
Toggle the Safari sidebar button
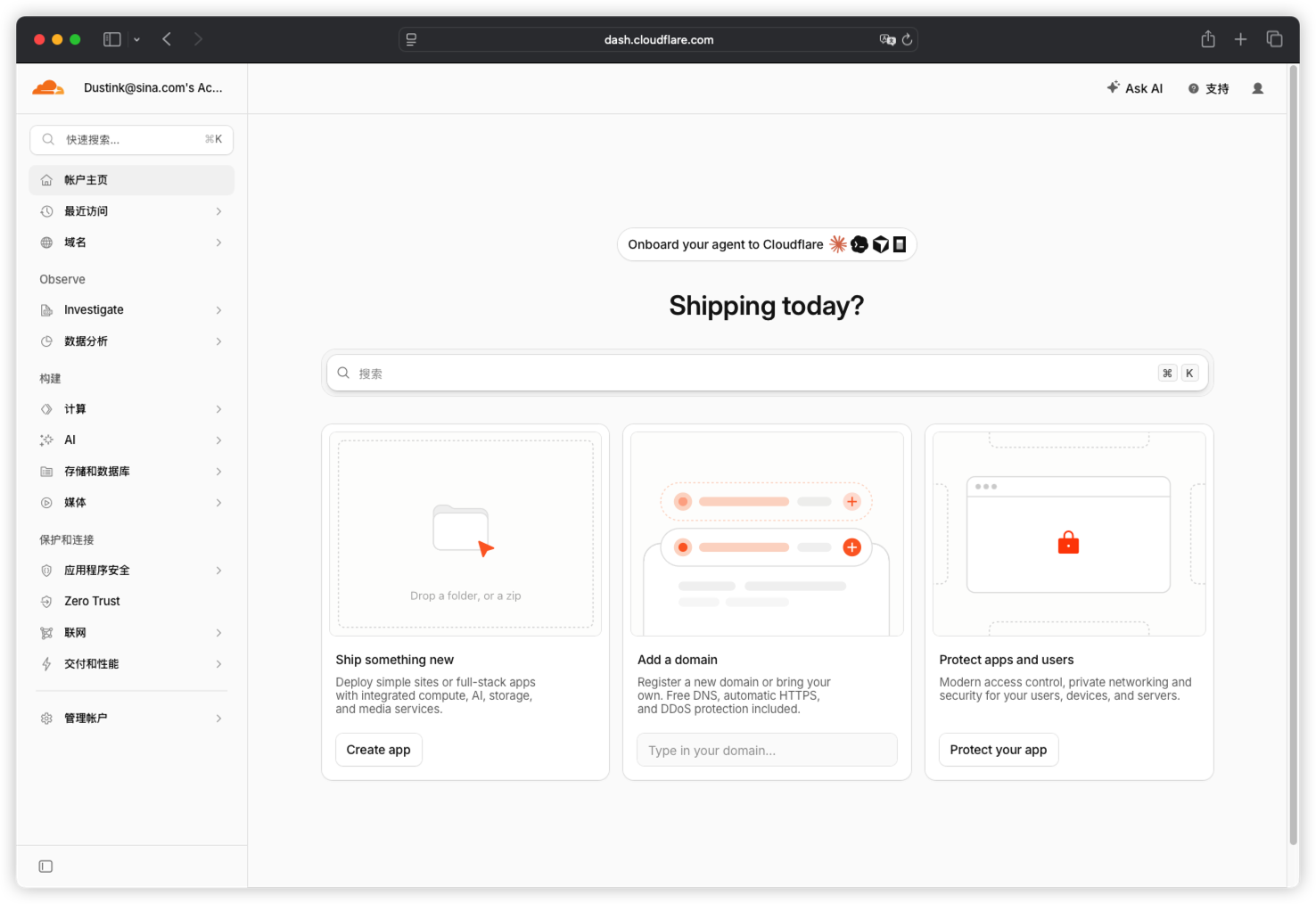pyautogui.click(x=112, y=39)
